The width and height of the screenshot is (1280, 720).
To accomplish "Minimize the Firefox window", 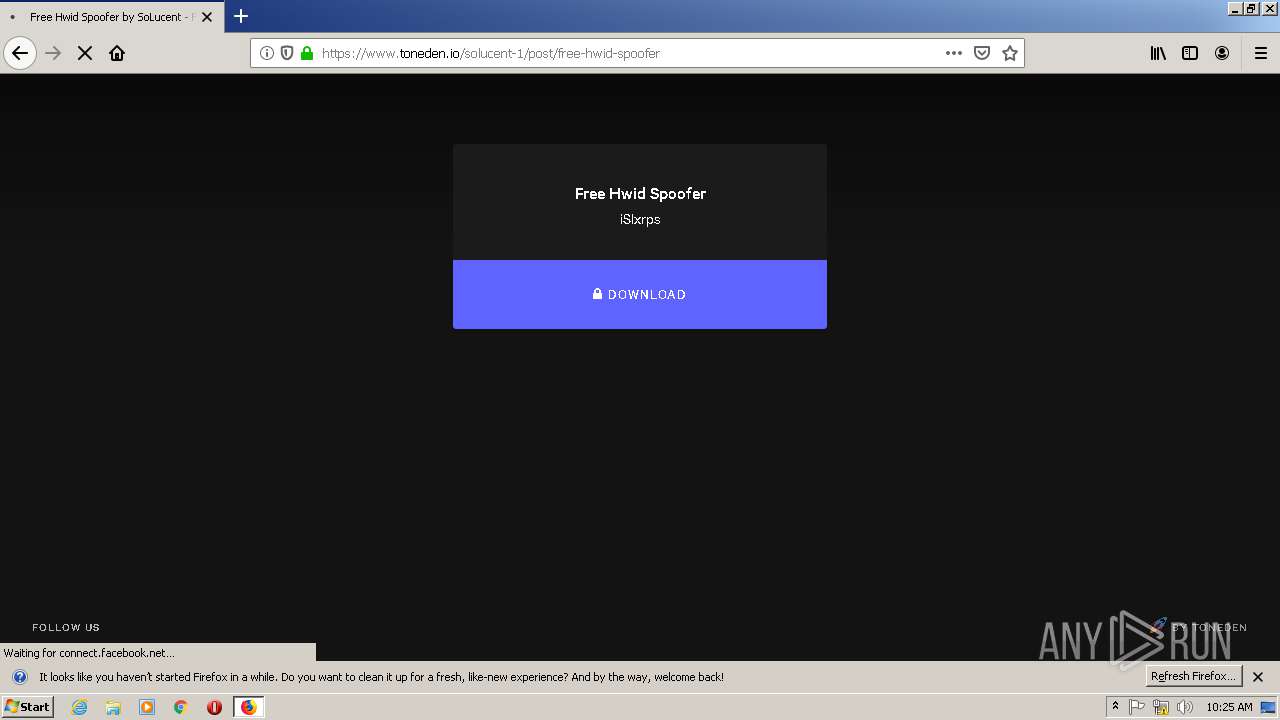I will pyautogui.click(x=1235, y=8).
